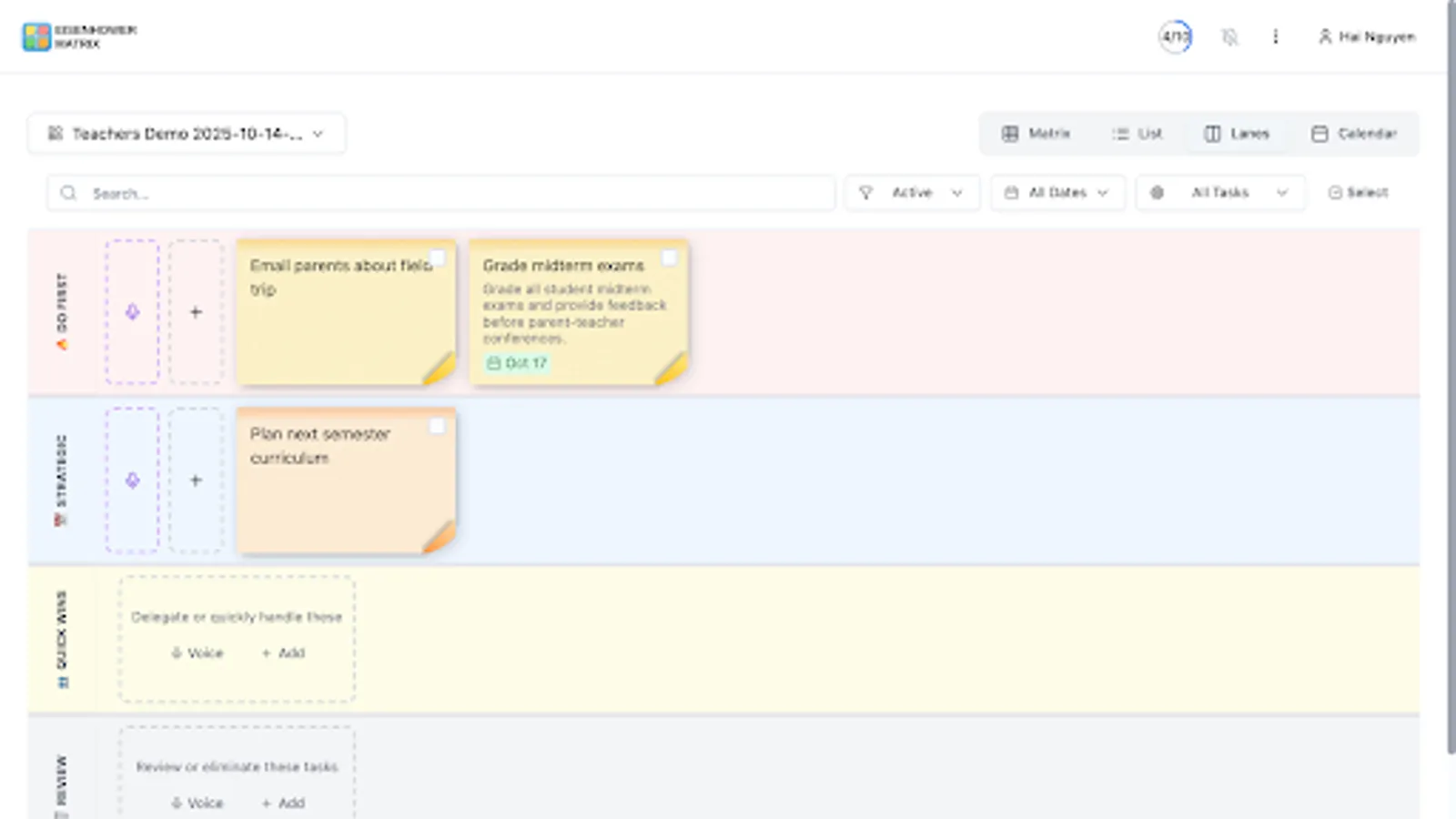Click the AI sparkle icon in Strategic
Viewport: 1456px width, 819px height.
pyautogui.click(x=133, y=480)
